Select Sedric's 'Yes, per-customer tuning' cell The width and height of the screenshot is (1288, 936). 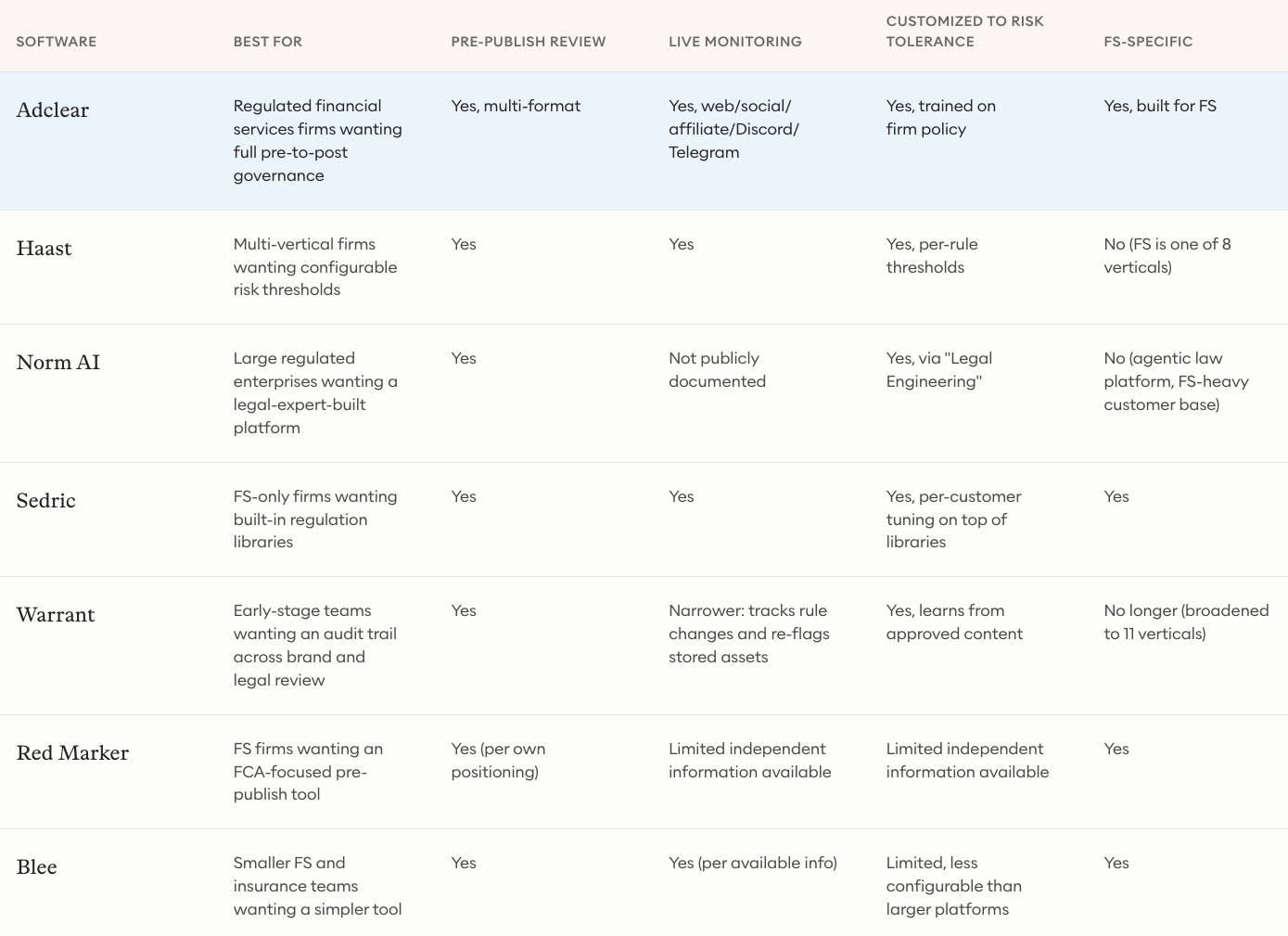pyautogui.click(x=953, y=519)
